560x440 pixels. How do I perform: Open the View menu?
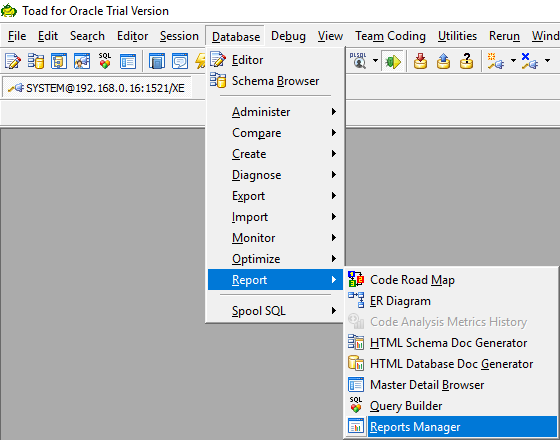(330, 36)
